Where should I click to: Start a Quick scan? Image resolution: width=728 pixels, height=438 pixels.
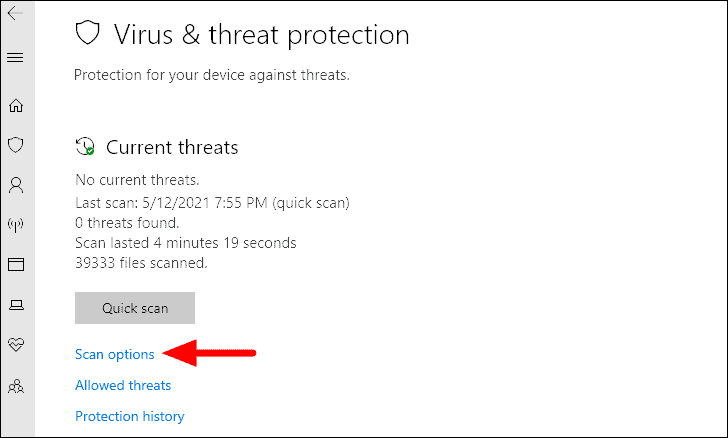point(135,308)
